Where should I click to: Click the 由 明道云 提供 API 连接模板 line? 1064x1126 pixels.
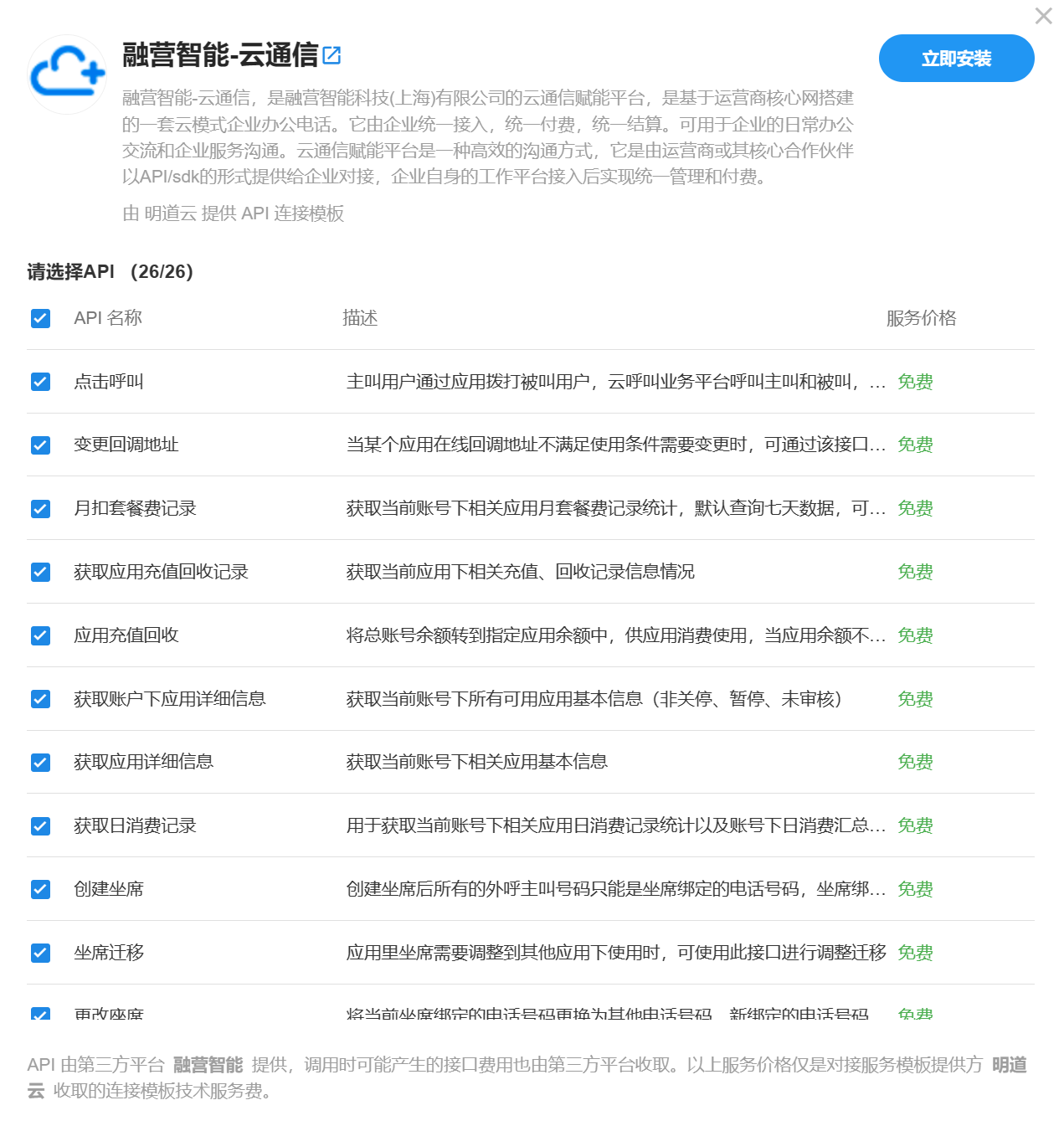tap(233, 213)
